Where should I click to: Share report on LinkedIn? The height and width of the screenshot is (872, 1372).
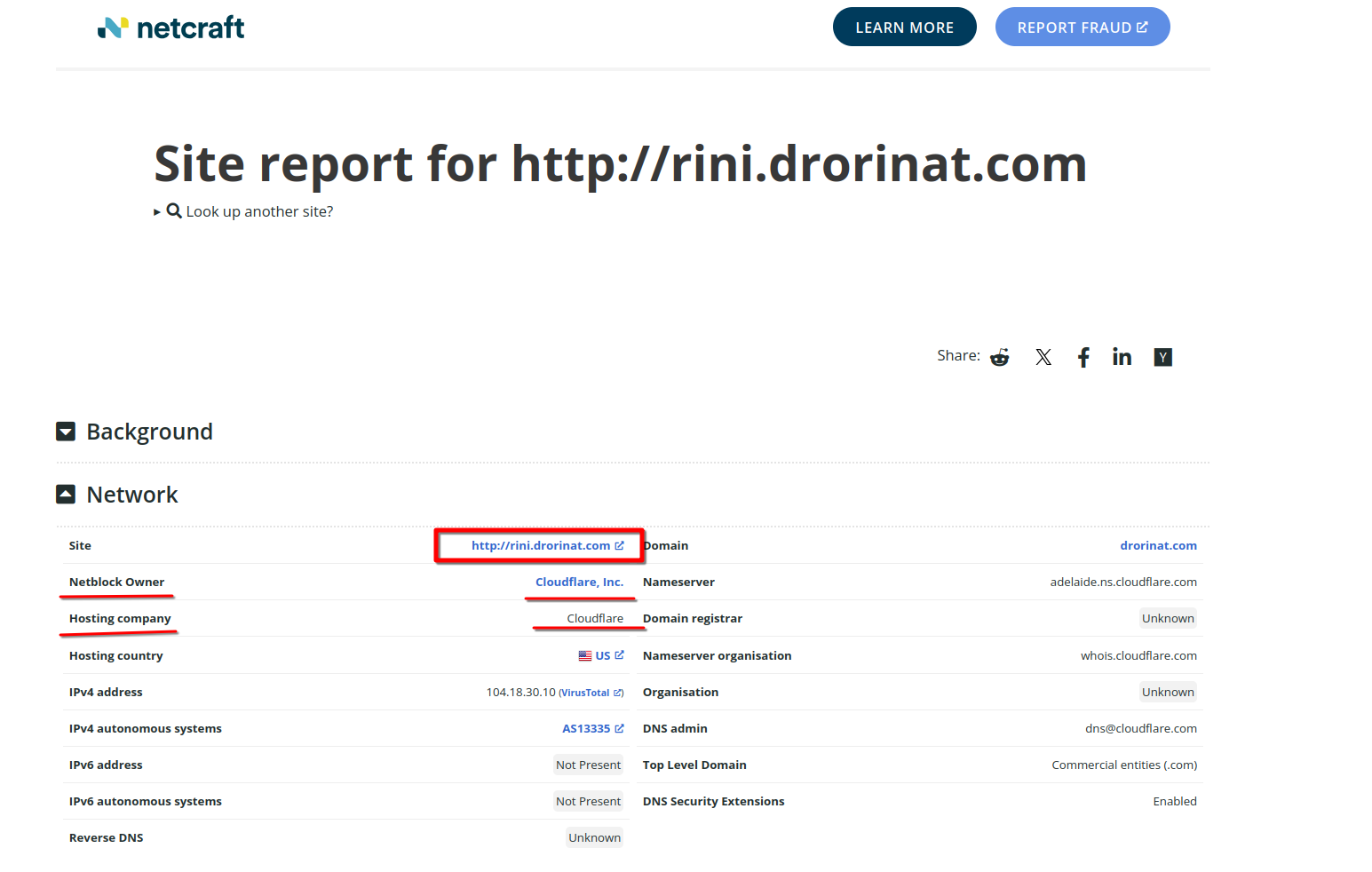pos(1122,357)
